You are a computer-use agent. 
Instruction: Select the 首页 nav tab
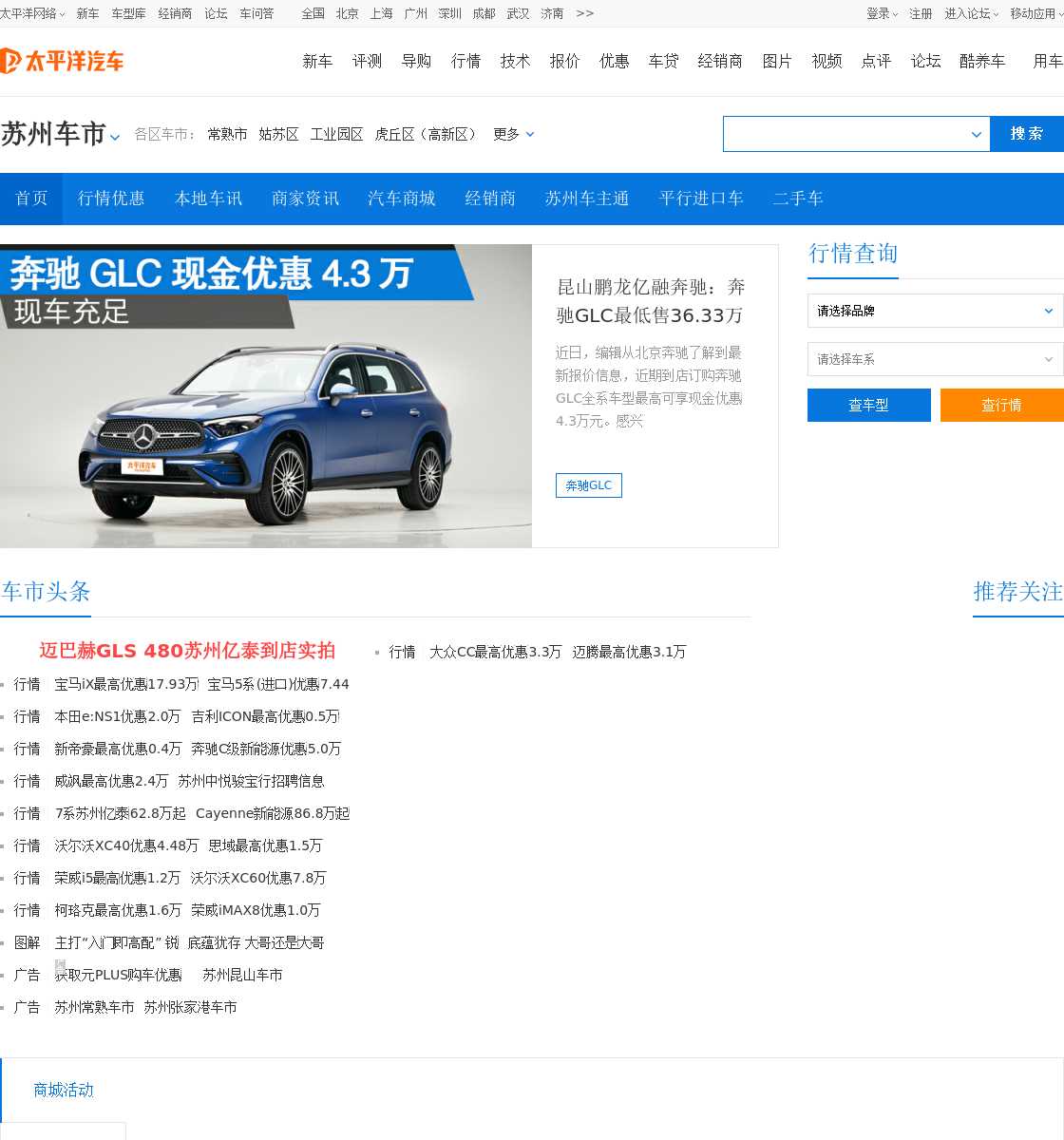pos(31,199)
